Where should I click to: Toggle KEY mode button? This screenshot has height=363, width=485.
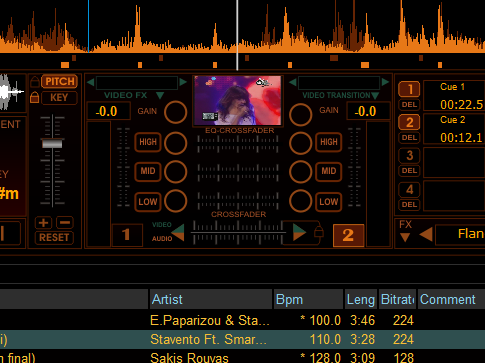(59, 98)
